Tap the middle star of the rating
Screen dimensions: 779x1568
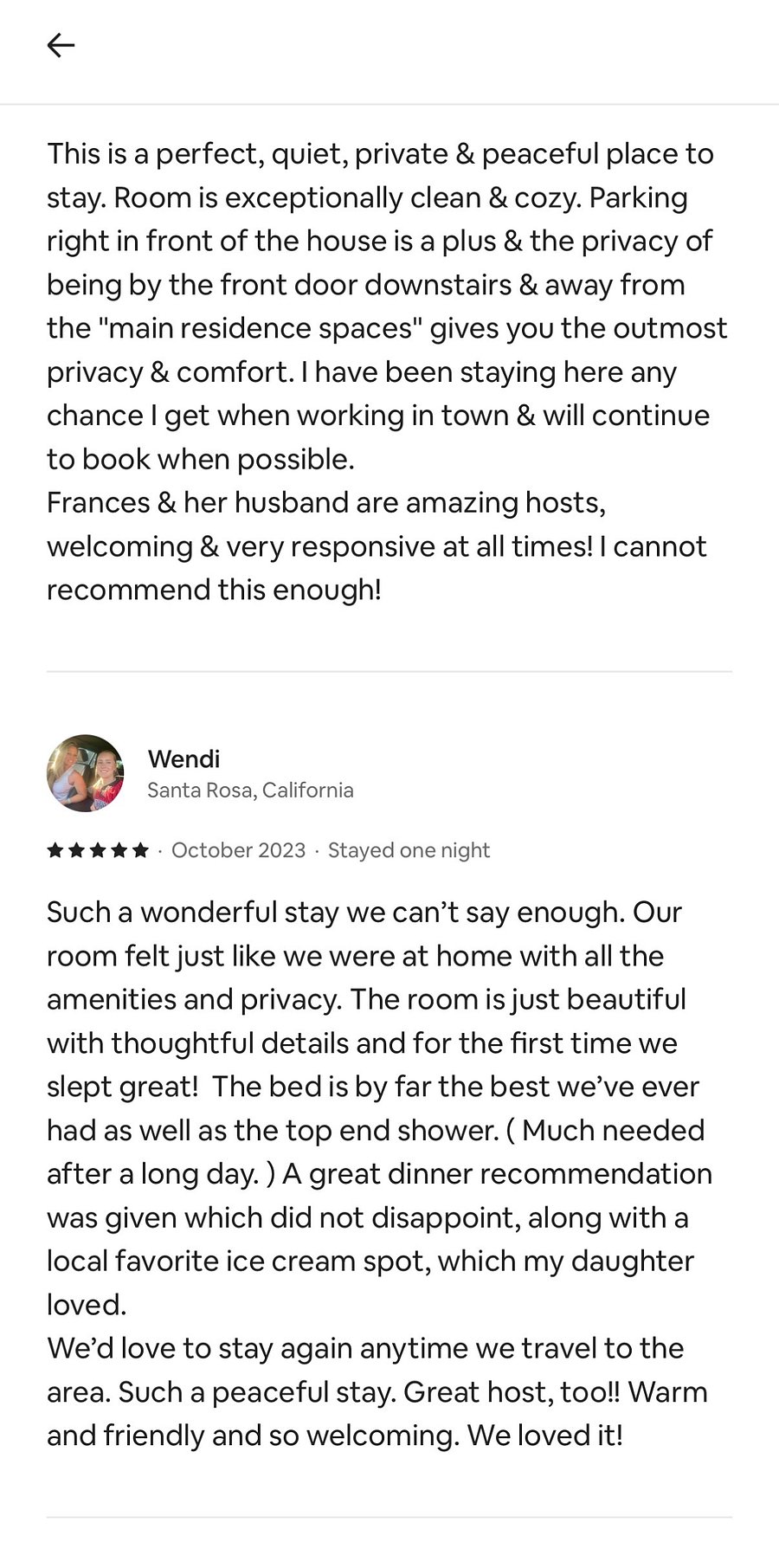click(98, 850)
